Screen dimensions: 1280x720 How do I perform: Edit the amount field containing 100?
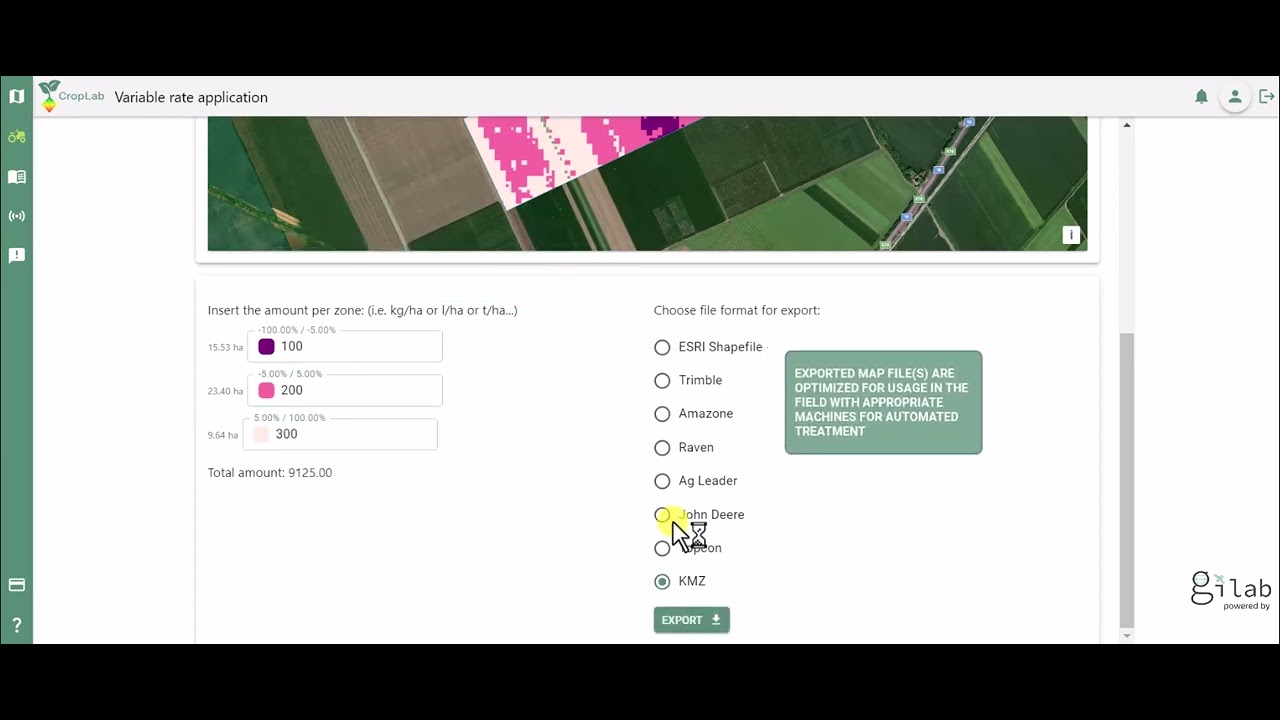[345, 346]
